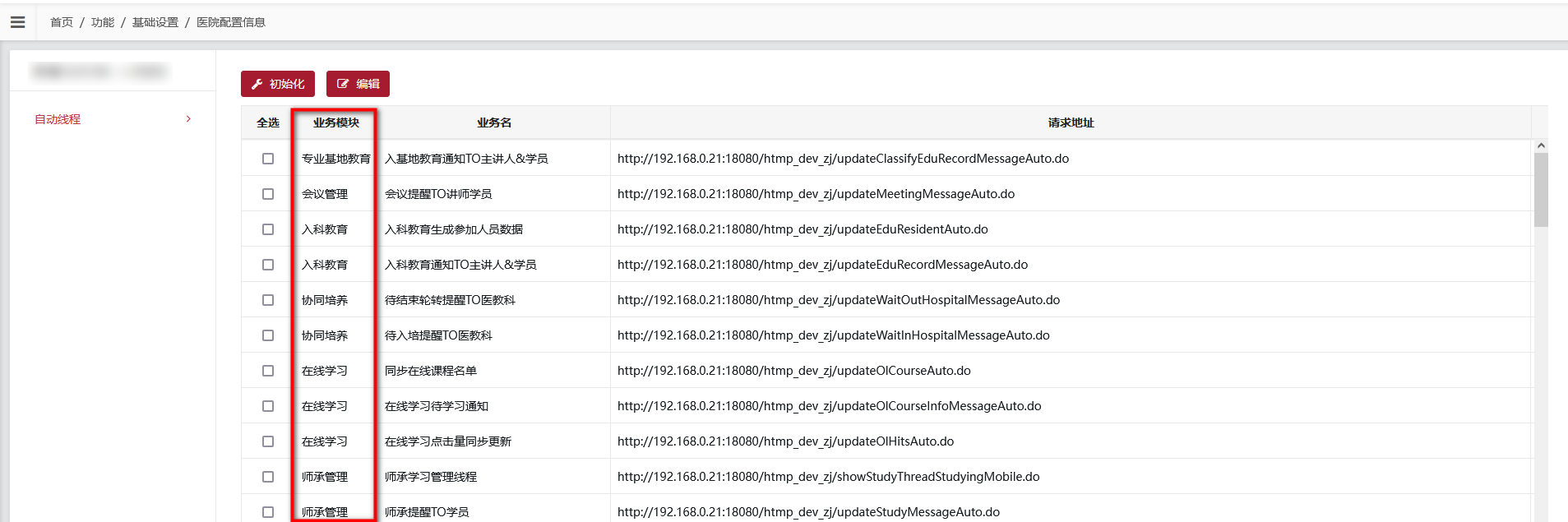Click the 同步在线课程名单 name cell
This screenshot has width=1568, height=522.
(x=431, y=371)
